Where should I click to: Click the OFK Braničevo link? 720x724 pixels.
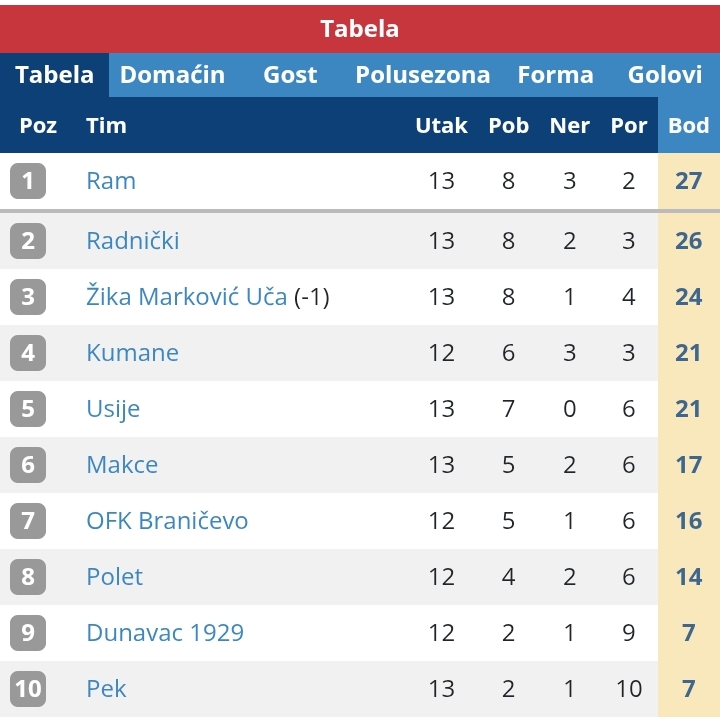coord(167,521)
